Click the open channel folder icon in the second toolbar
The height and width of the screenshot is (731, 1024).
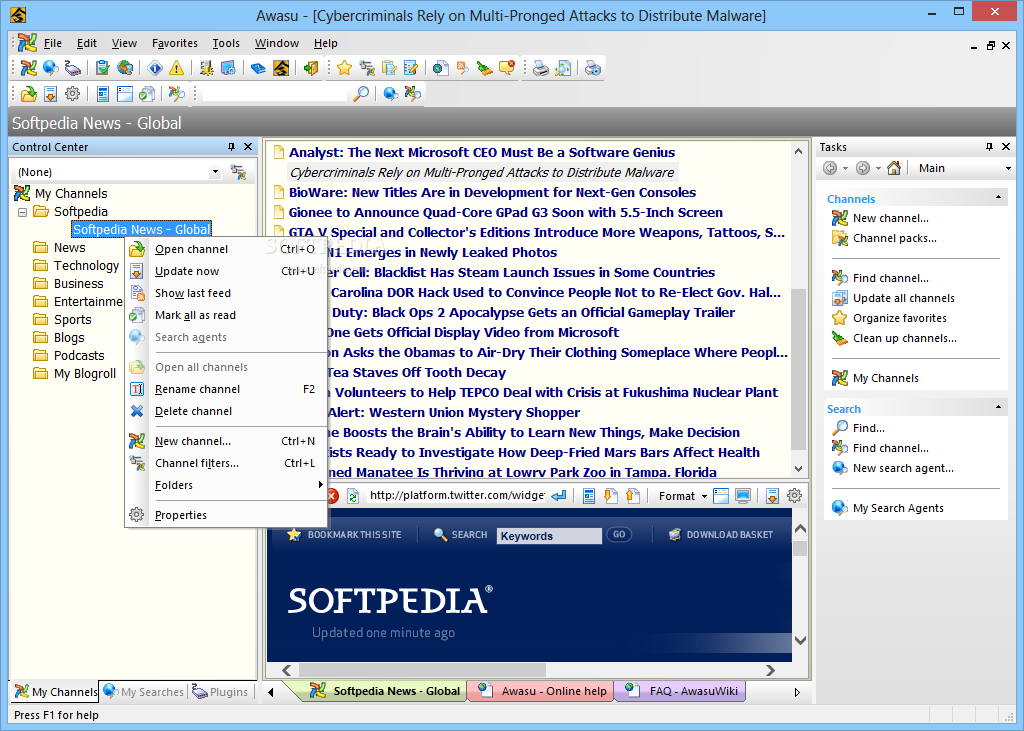pyautogui.click(x=28, y=94)
